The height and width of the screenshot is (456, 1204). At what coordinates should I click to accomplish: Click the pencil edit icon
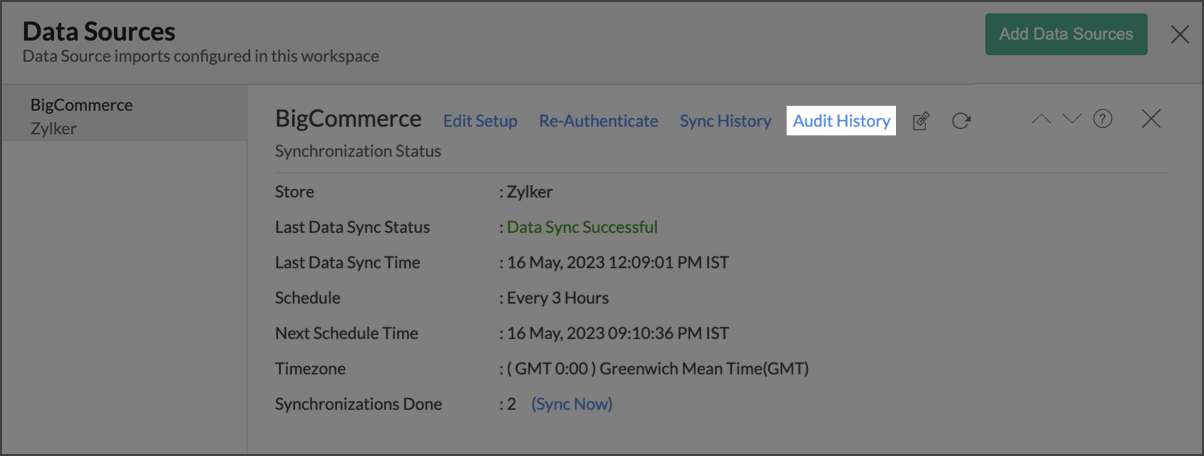coord(921,121)
